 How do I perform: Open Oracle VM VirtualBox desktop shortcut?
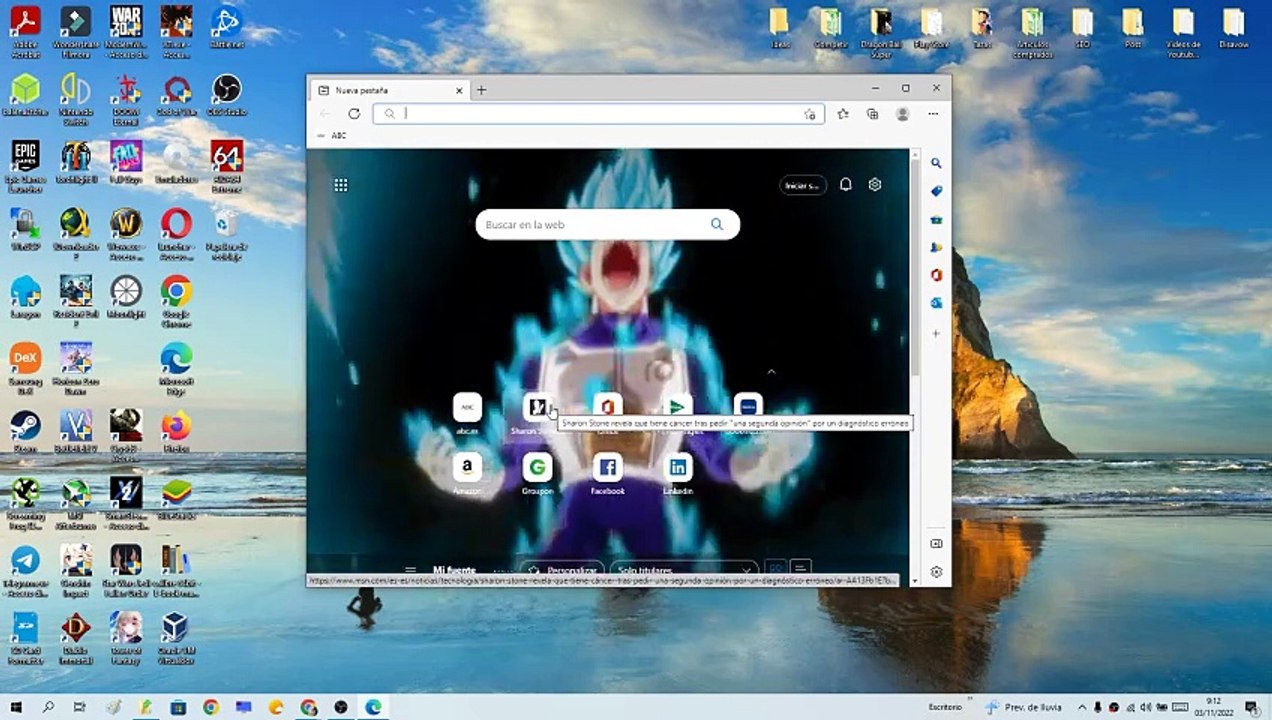176,636
